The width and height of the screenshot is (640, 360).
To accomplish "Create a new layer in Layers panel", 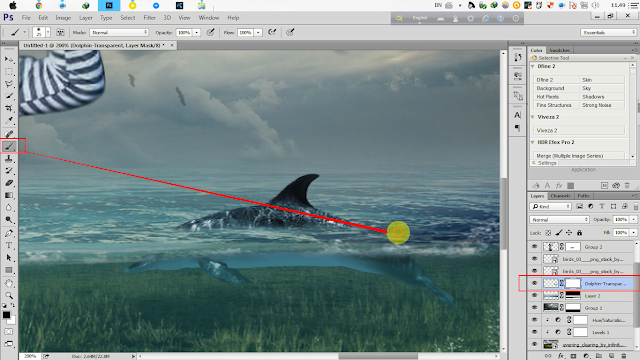I will (611, 356).
